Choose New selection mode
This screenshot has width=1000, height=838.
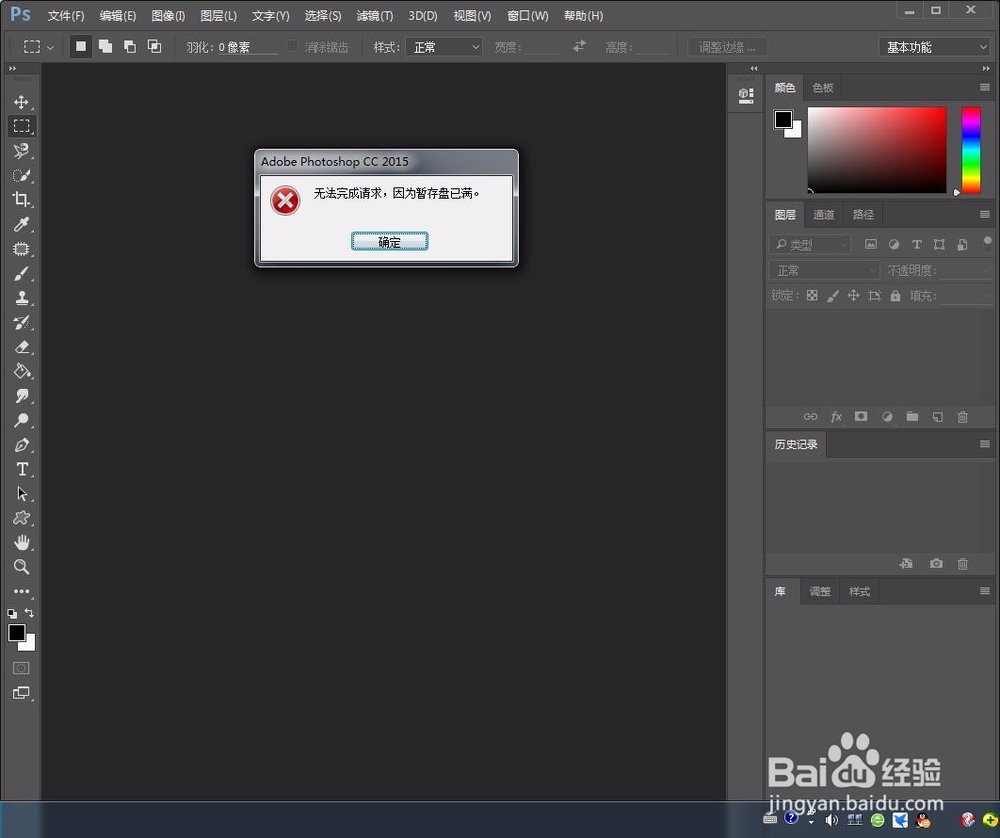click(81, 47)
